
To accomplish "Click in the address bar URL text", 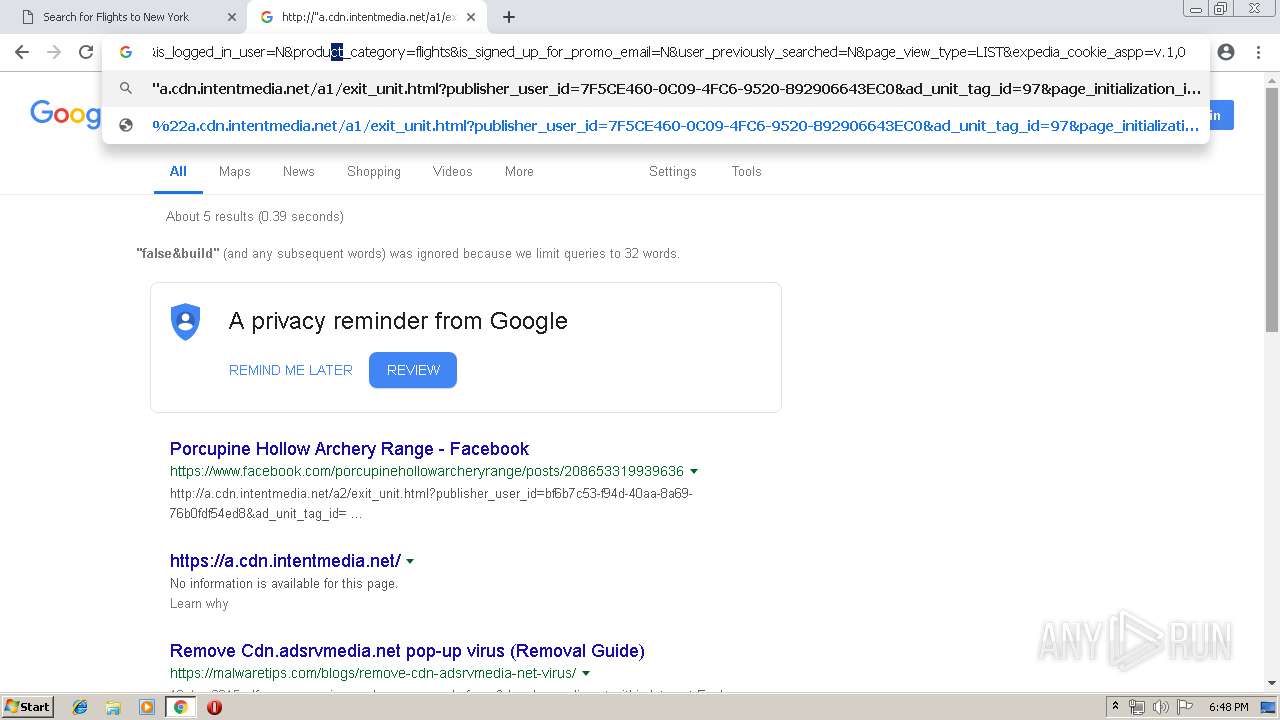I will [668, 52].
